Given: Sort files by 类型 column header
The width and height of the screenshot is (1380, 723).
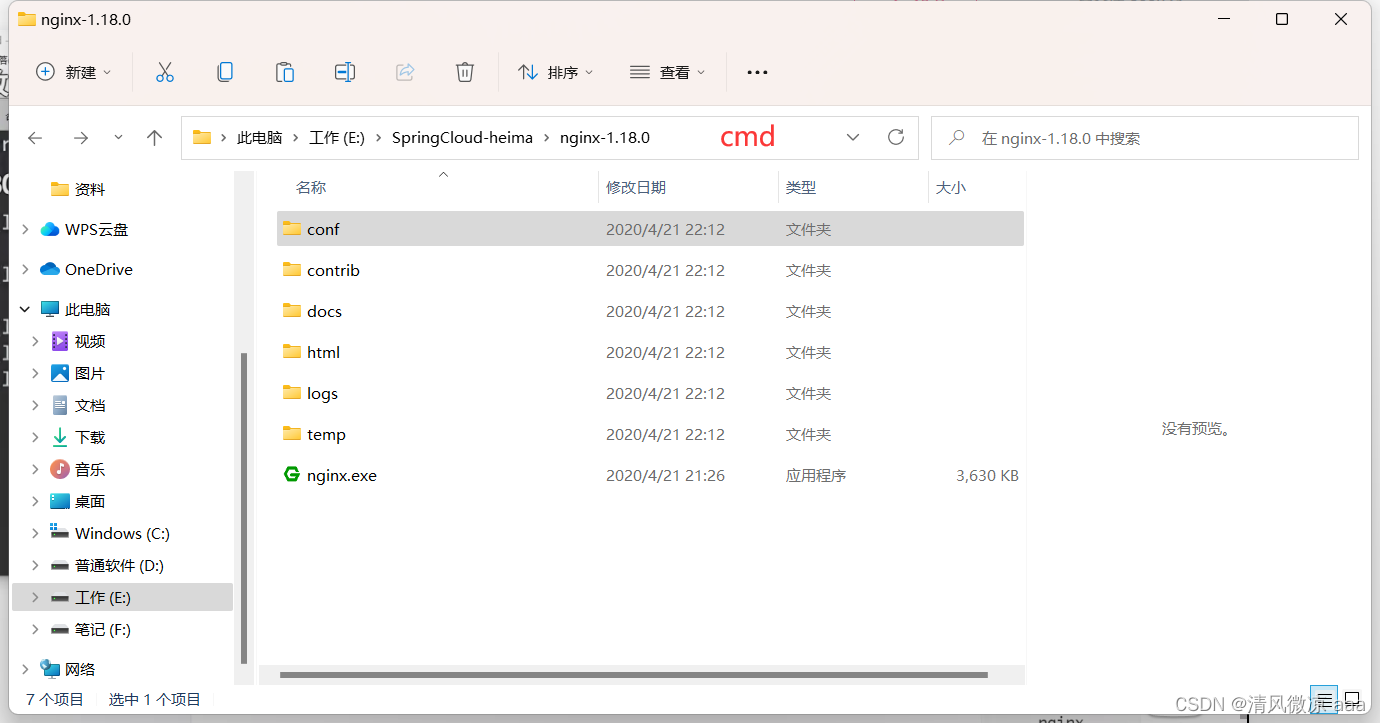Looking at the screenshot, I should [801, 187].
